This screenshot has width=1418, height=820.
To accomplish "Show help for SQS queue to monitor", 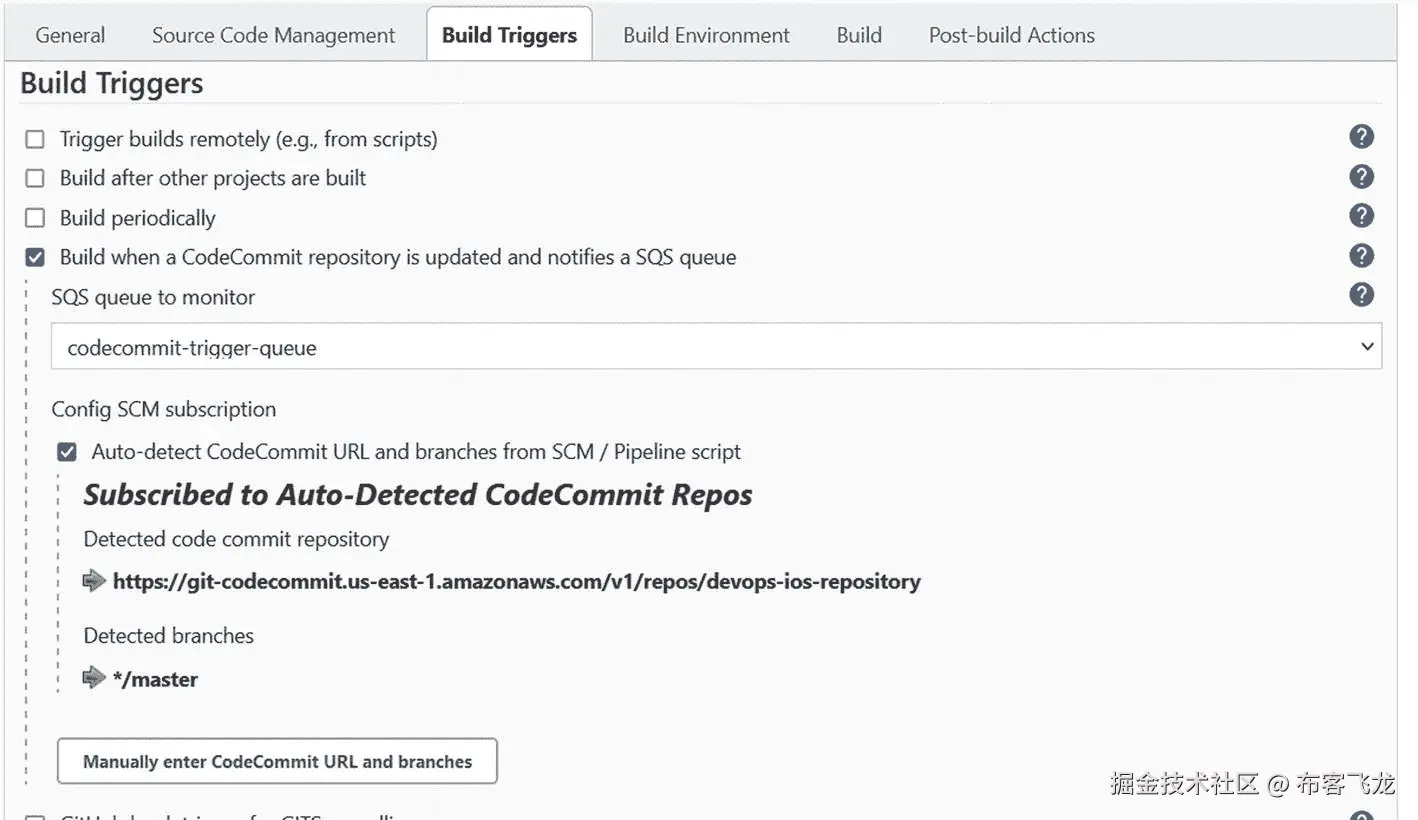I will click(1361, 295).
